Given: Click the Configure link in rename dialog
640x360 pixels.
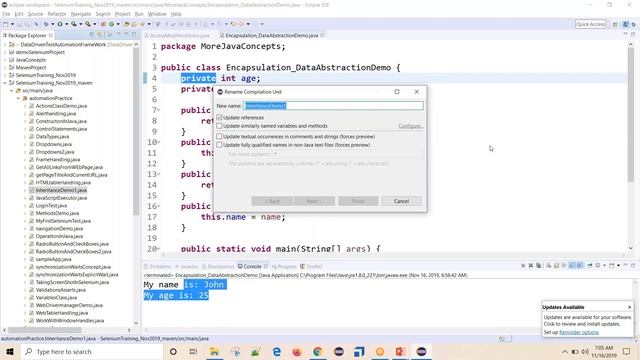Looking at the screenshot, I should coord(411,126).
